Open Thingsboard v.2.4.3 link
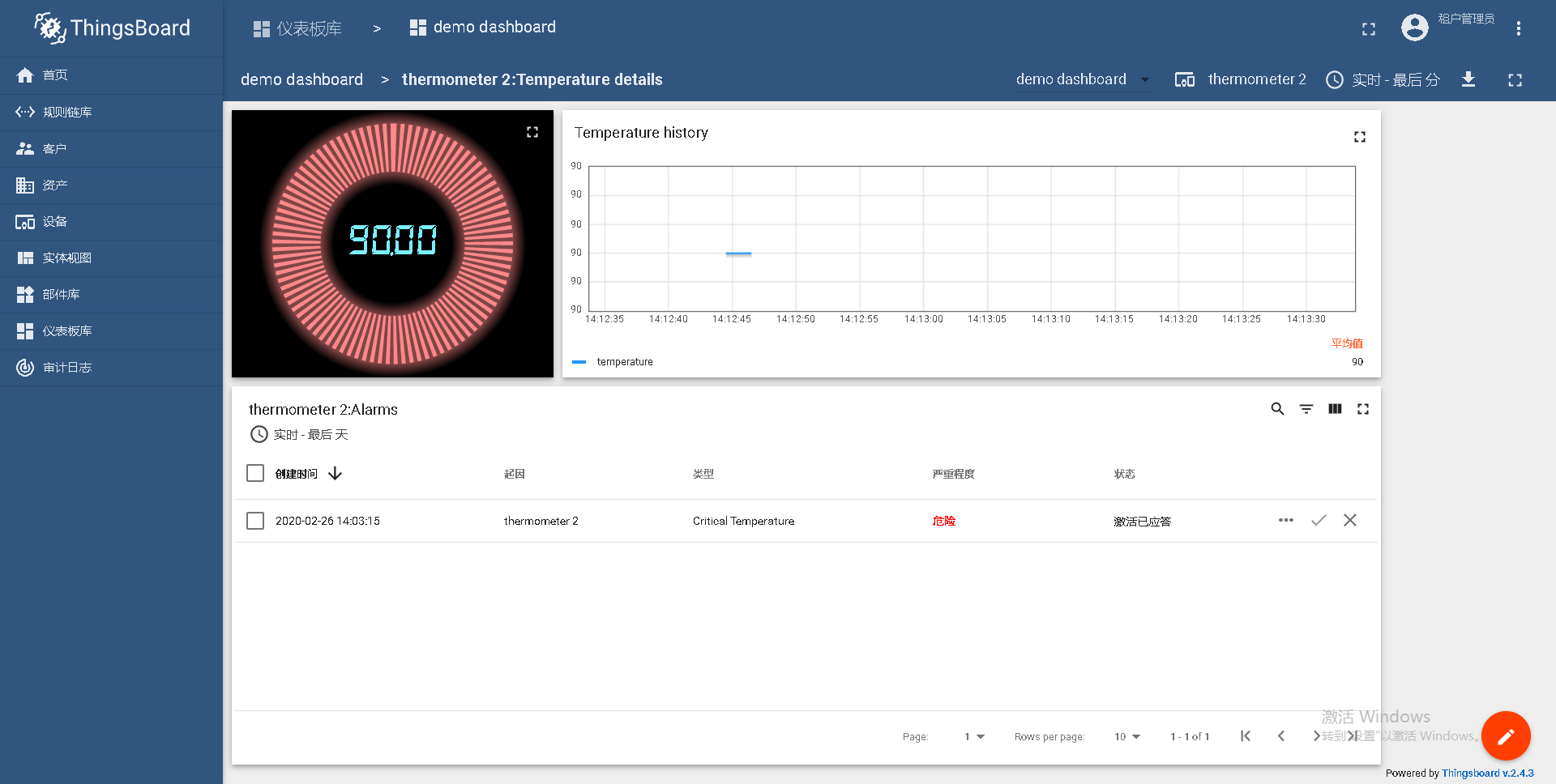 (1488, 773)
